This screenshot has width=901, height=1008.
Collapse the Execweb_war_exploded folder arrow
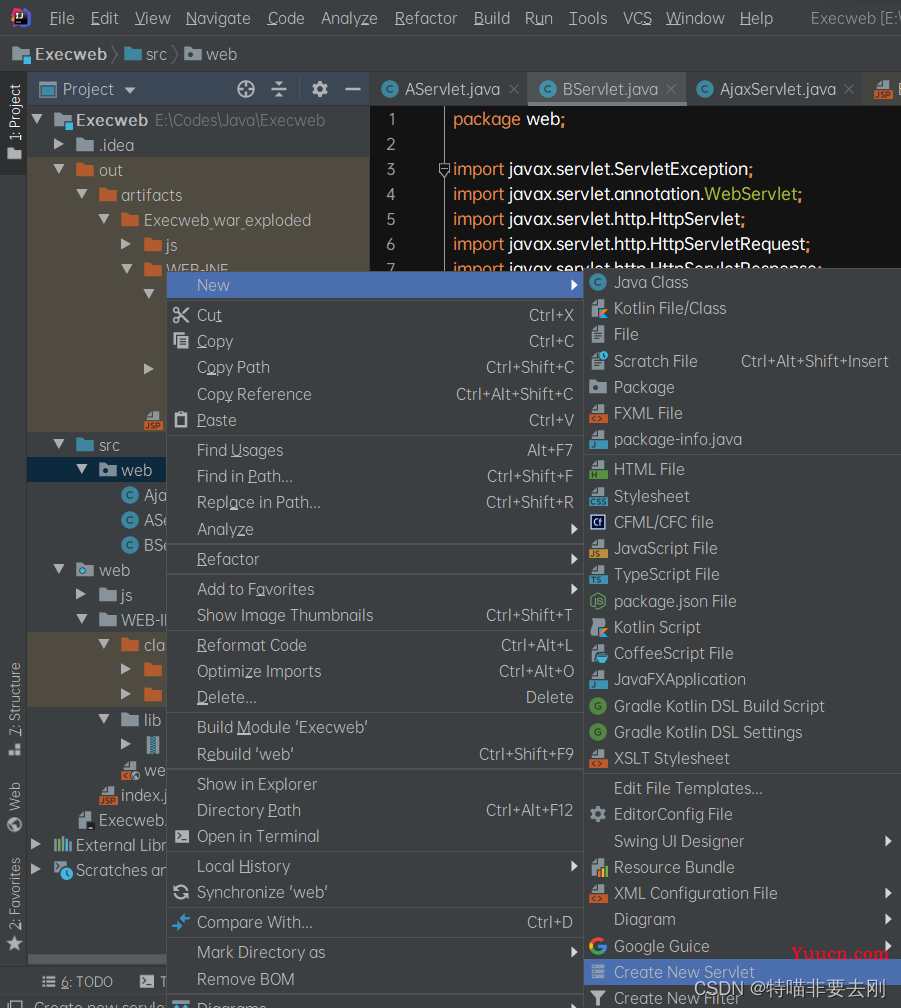point(104,219)
